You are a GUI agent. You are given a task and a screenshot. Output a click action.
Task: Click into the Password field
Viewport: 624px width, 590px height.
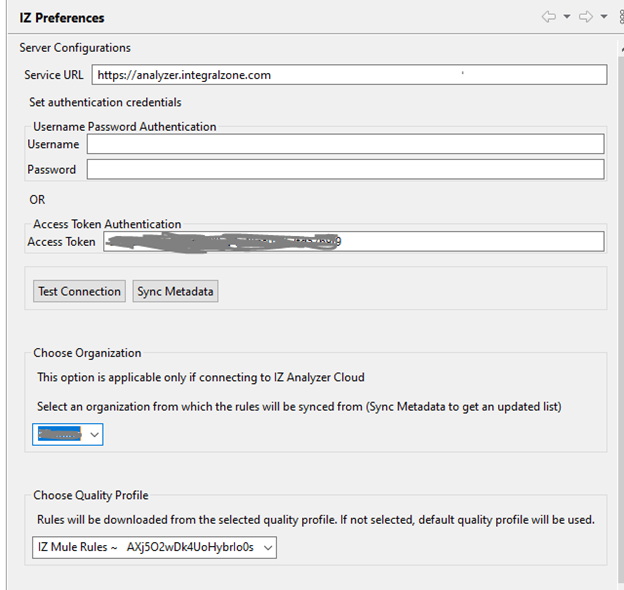(345, 169)
